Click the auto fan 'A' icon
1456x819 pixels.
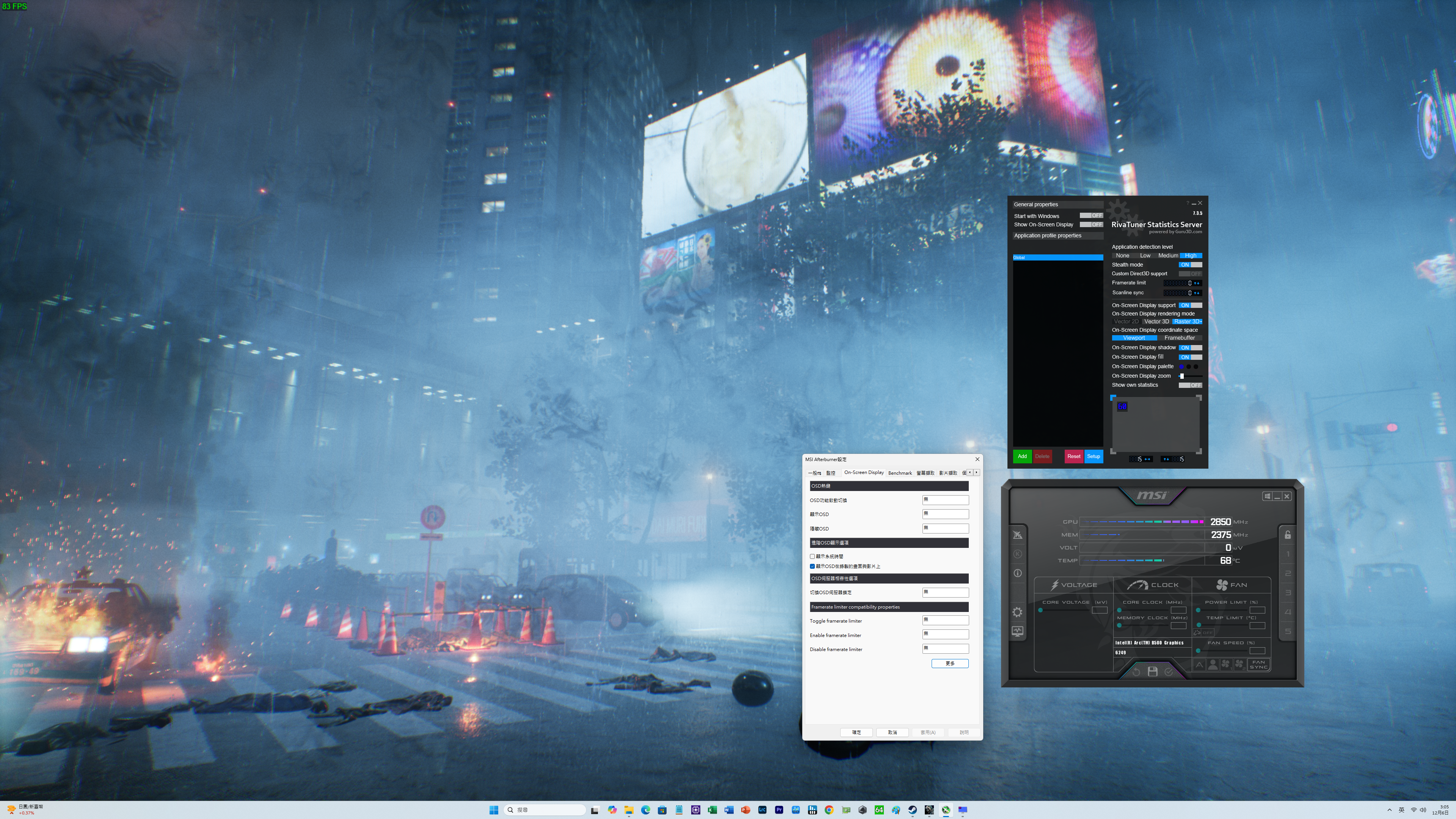click(1199, 665)
